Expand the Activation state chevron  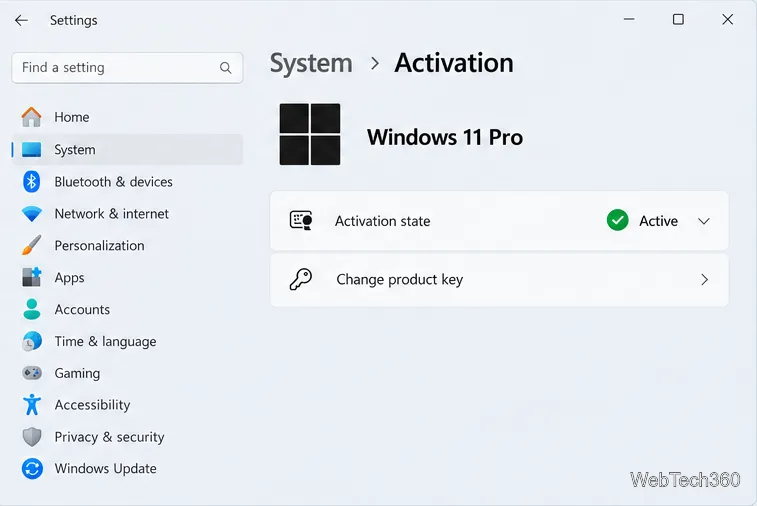(704, 221)
